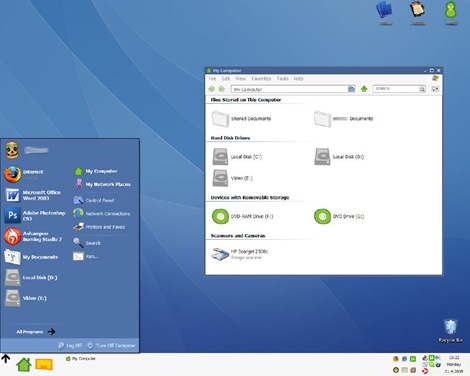Select Local Disk (C:) in My Computer window
The image size is (470, 376).
click(237, 157)
